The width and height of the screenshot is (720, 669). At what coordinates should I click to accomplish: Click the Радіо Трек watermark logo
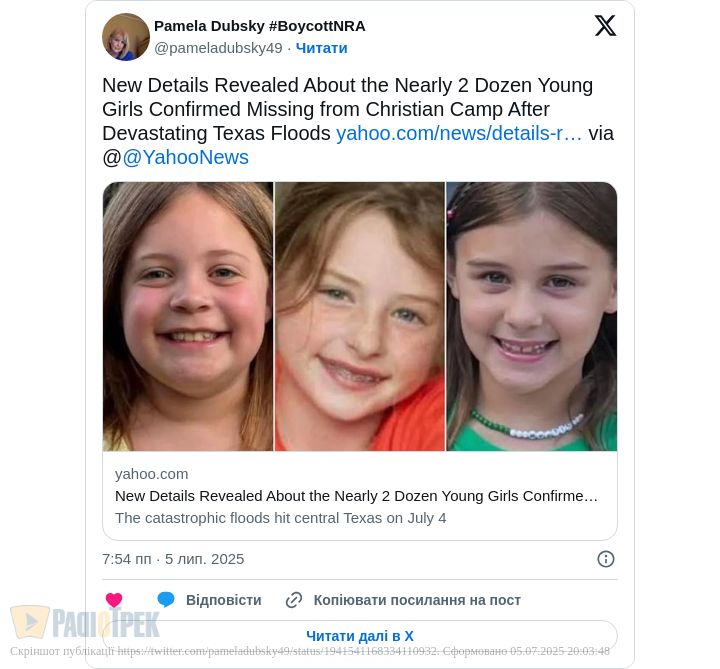tap(85, 623)
